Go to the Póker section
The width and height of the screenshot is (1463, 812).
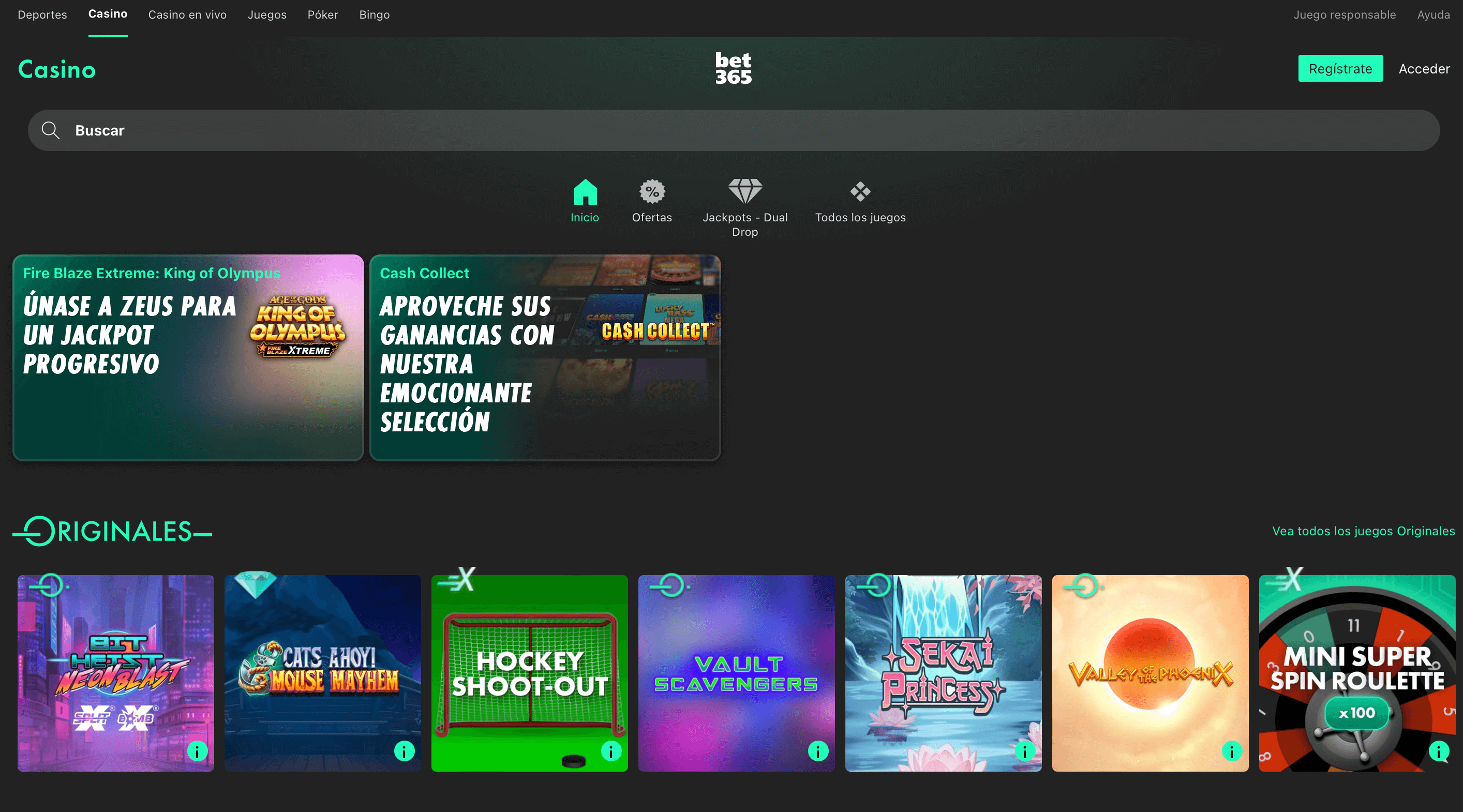click(x=323, y=15)
